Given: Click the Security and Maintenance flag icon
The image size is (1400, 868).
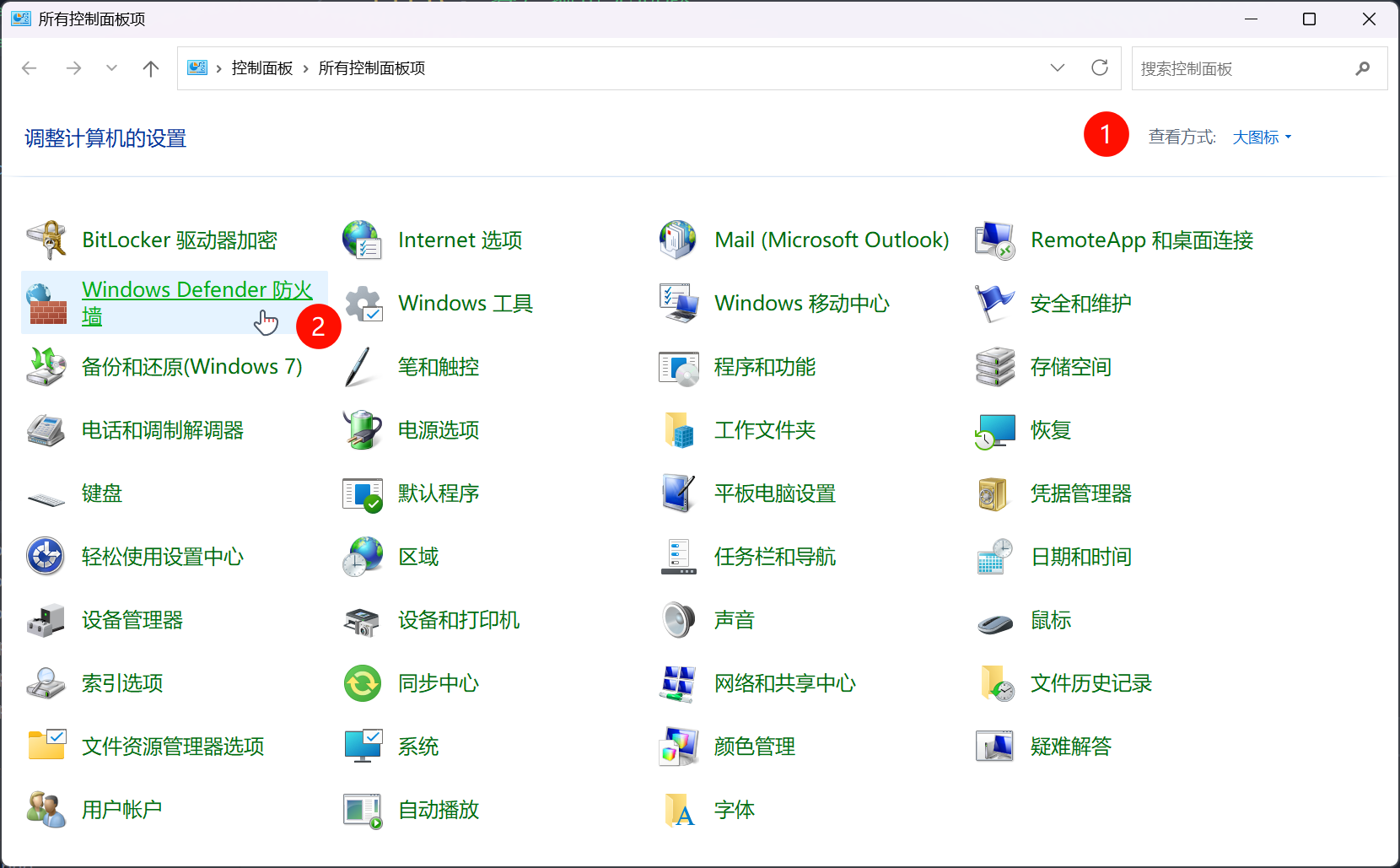Looking at the screenshot, I should 994,304.
